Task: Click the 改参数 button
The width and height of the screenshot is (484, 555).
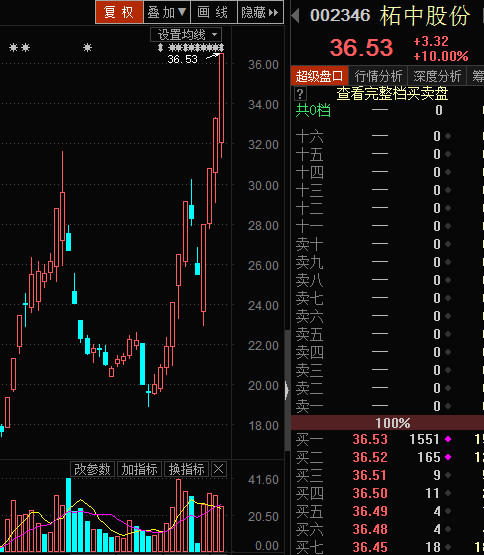Action: tap(92, 469)
